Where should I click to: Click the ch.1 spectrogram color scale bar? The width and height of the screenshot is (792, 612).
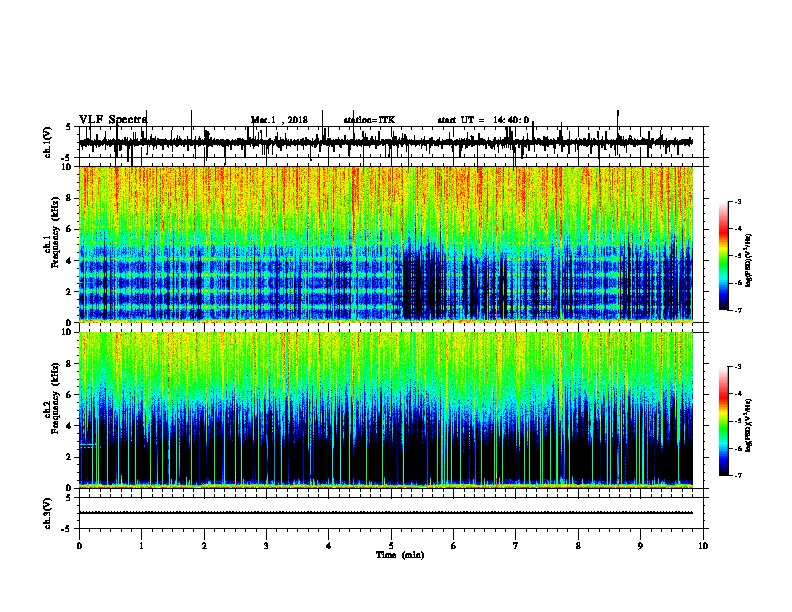(x=724, y=256)
